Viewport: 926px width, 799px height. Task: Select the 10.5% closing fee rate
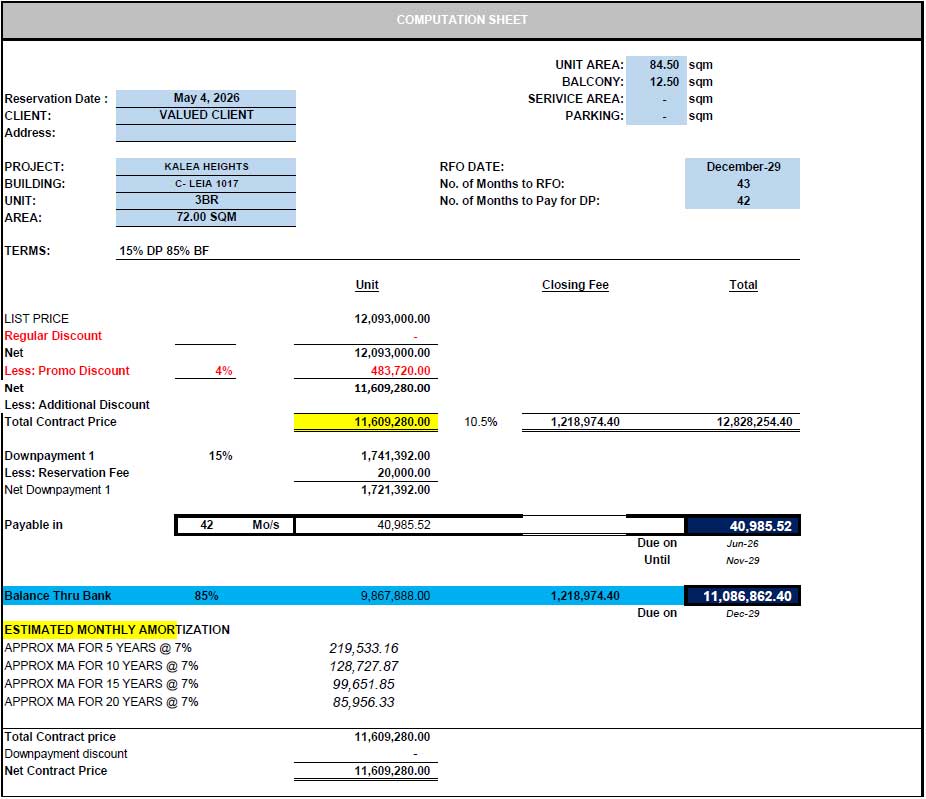coord(480,422)
